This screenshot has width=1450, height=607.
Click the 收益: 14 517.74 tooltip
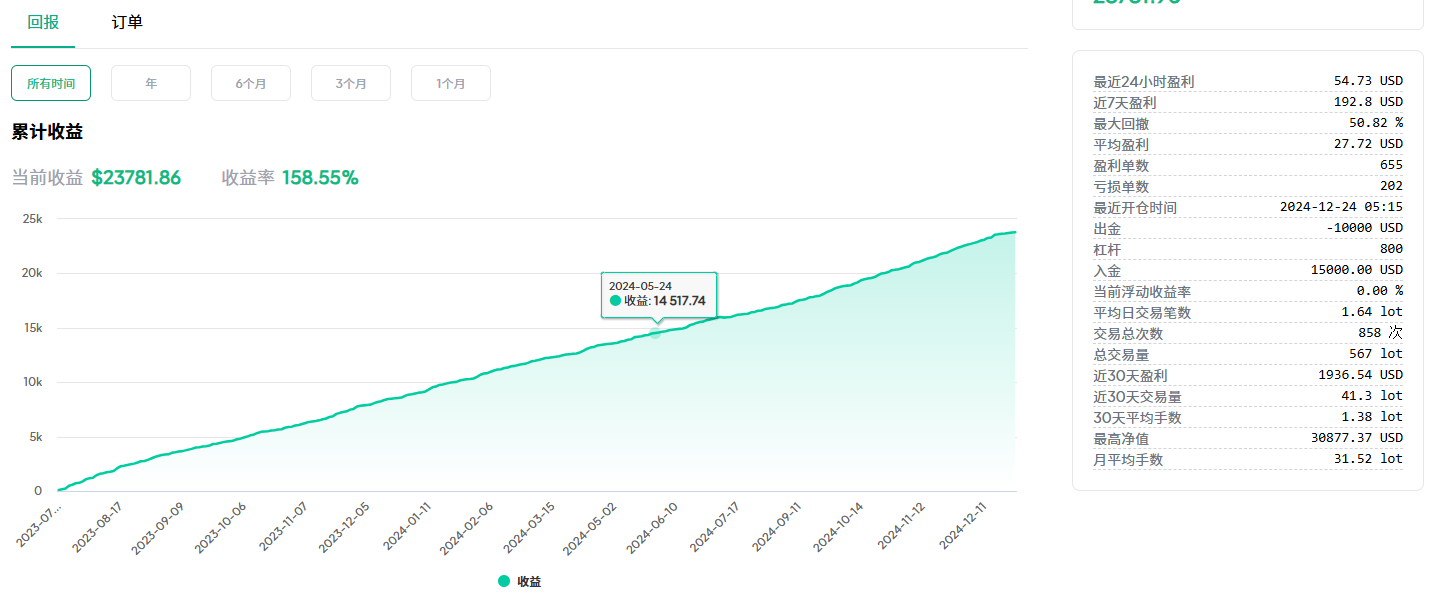pos(658,294)
